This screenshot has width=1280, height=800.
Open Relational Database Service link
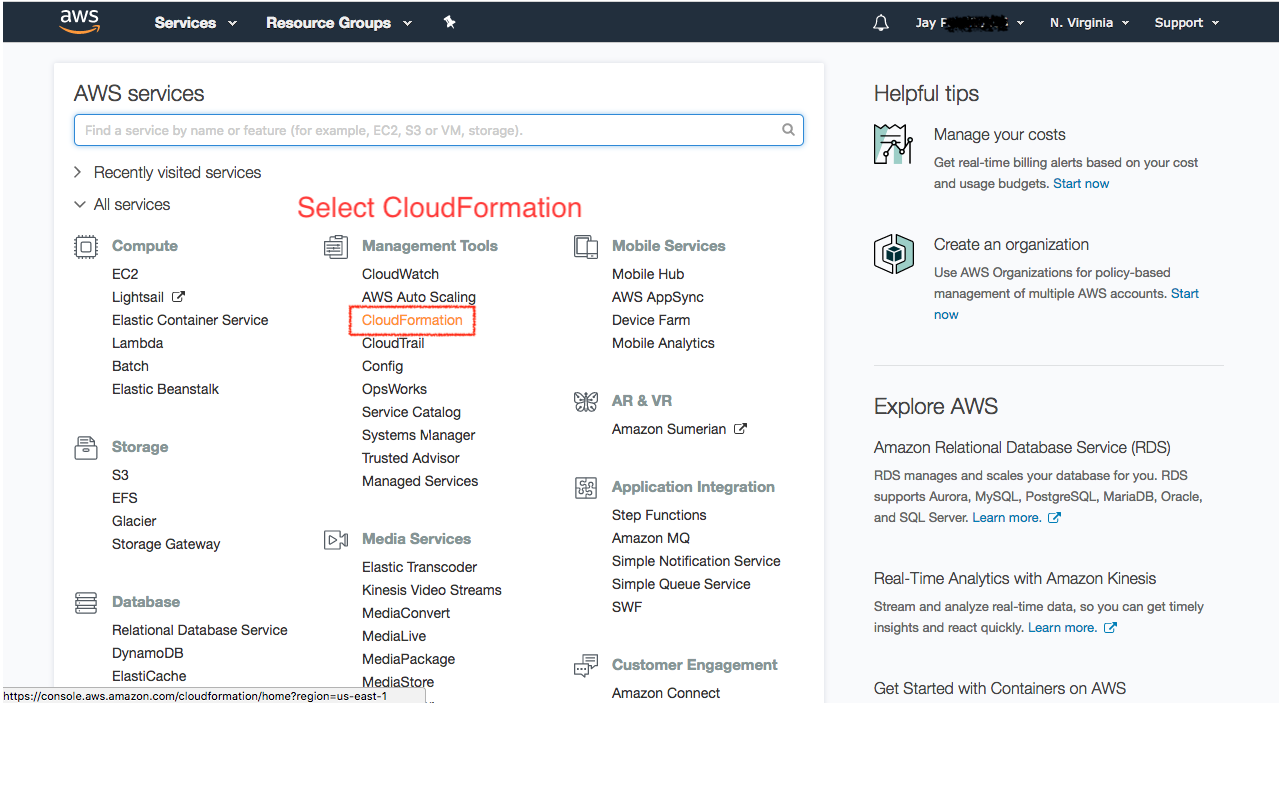200,630
